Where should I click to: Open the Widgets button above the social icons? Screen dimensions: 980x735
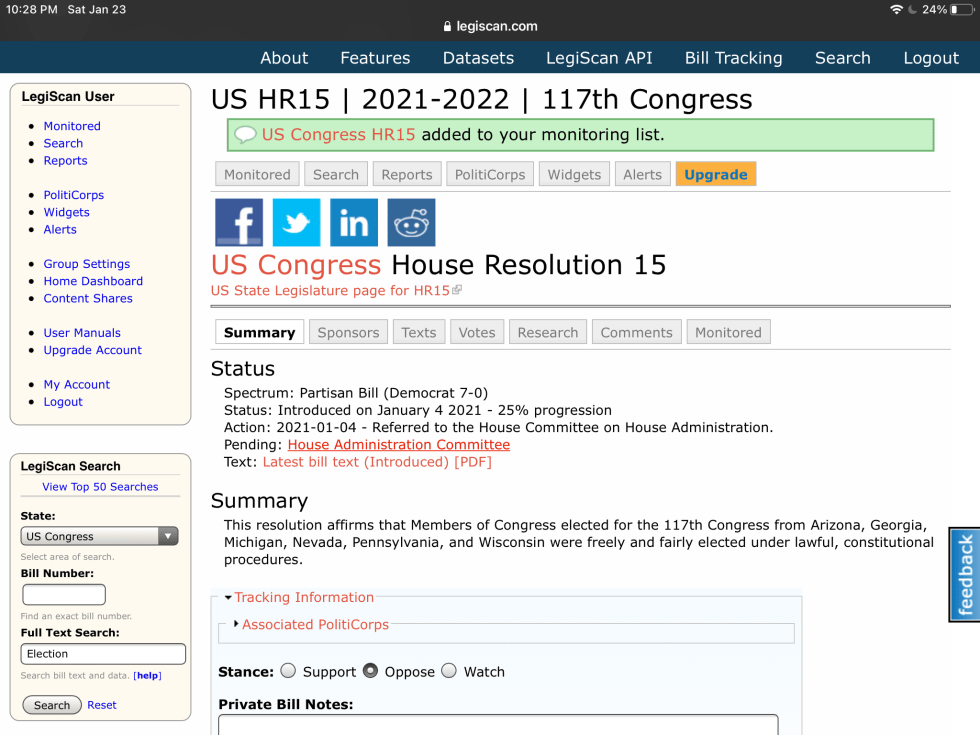[574, 174]
